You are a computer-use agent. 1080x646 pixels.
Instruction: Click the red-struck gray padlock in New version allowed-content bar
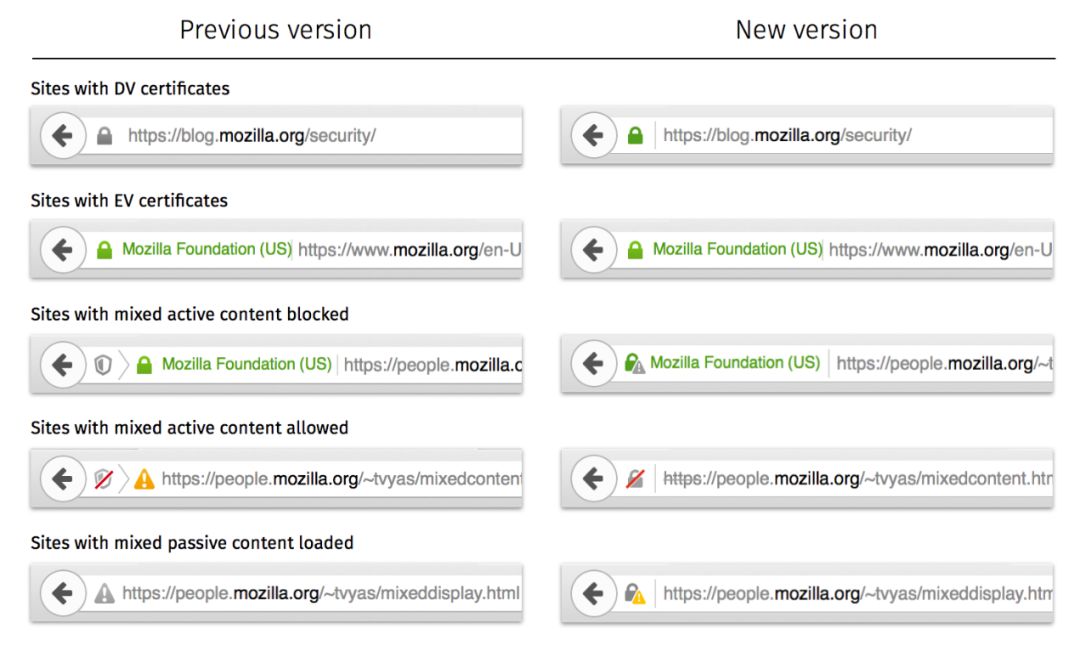(x=634, y=480)
